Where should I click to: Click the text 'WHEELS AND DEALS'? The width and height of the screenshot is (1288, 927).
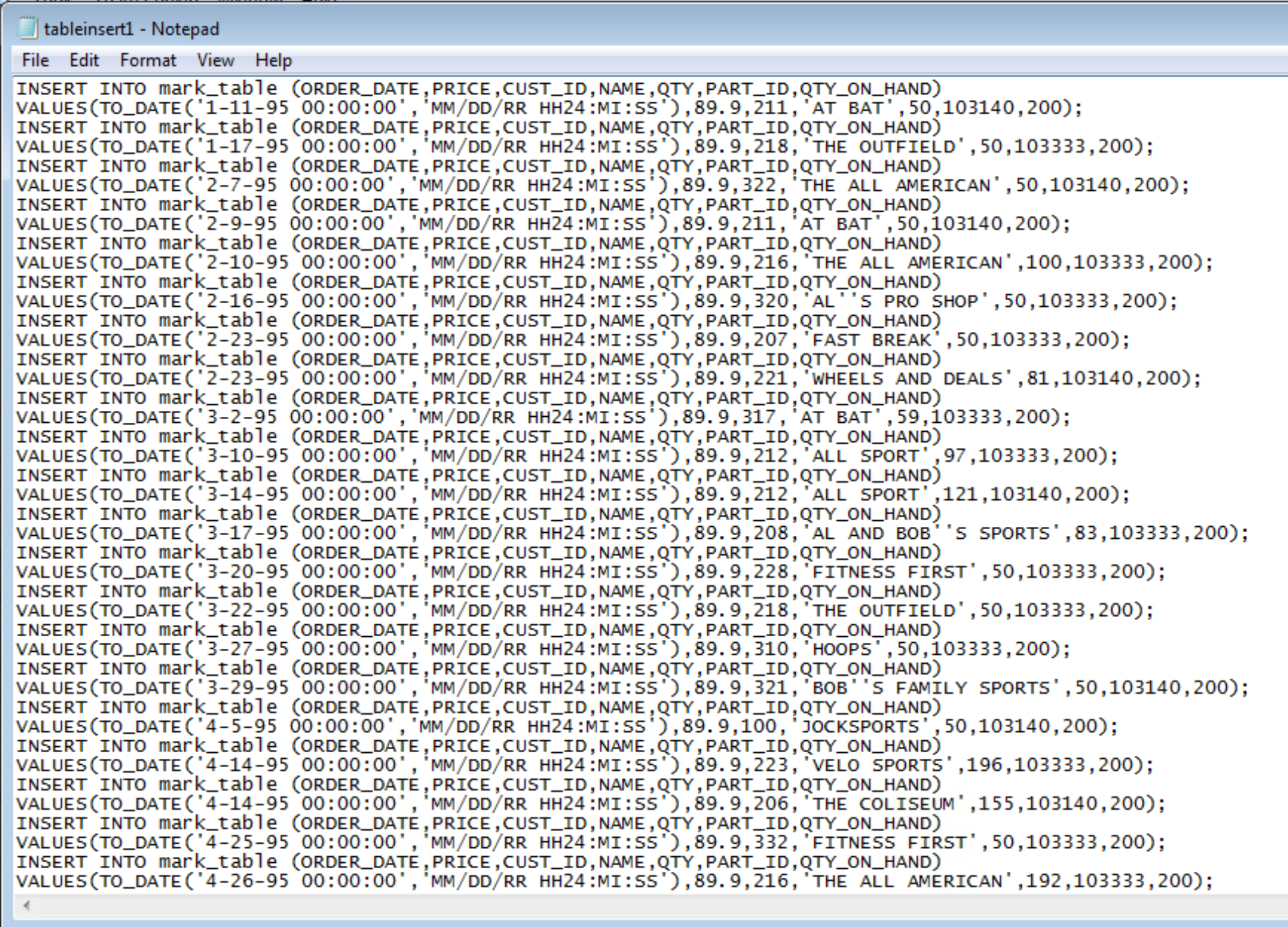coord(908,379)
